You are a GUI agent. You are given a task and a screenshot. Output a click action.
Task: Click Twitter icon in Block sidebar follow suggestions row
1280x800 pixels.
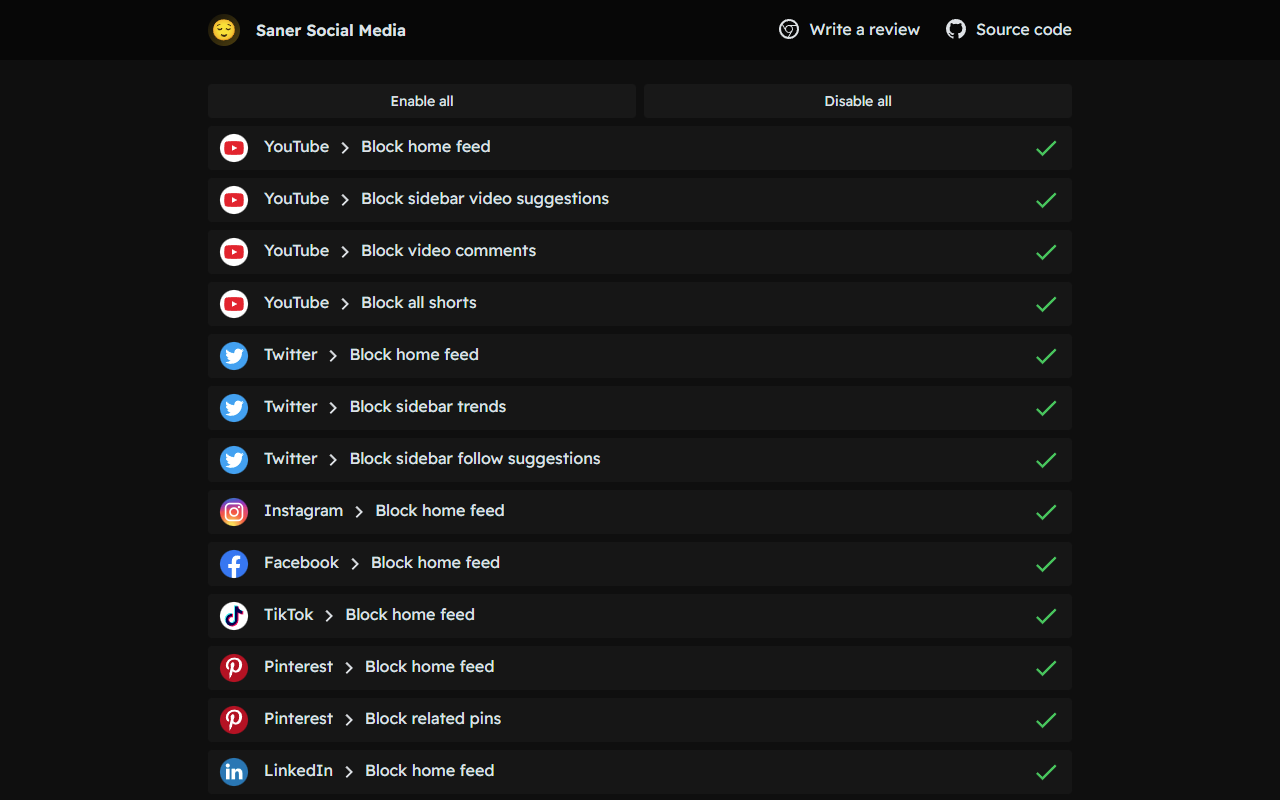click(234, 460)
